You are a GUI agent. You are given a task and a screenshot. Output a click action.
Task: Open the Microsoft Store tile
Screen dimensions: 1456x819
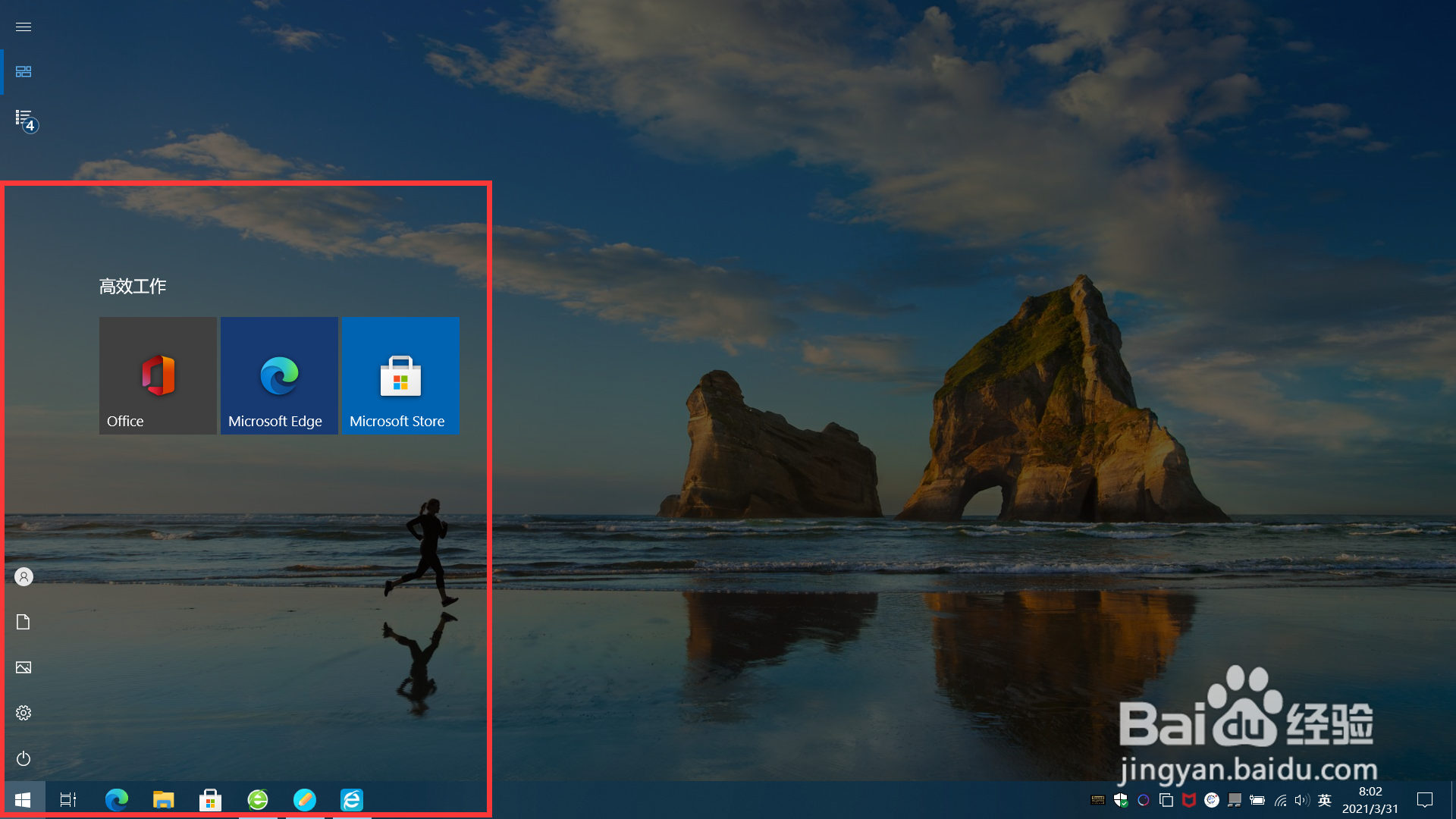click(400, 375)
